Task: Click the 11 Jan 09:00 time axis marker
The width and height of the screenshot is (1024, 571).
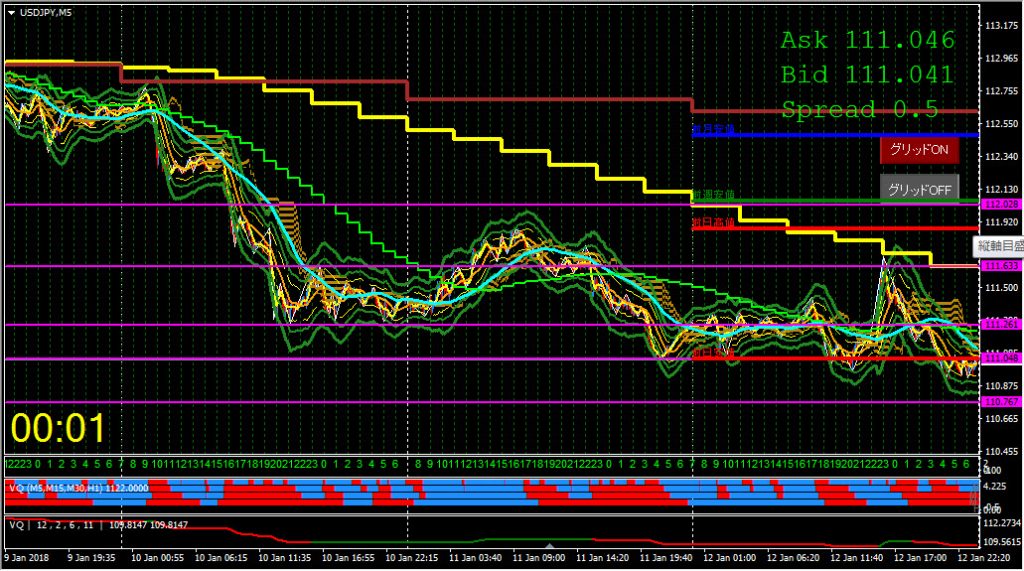Action: pos(528,557)
